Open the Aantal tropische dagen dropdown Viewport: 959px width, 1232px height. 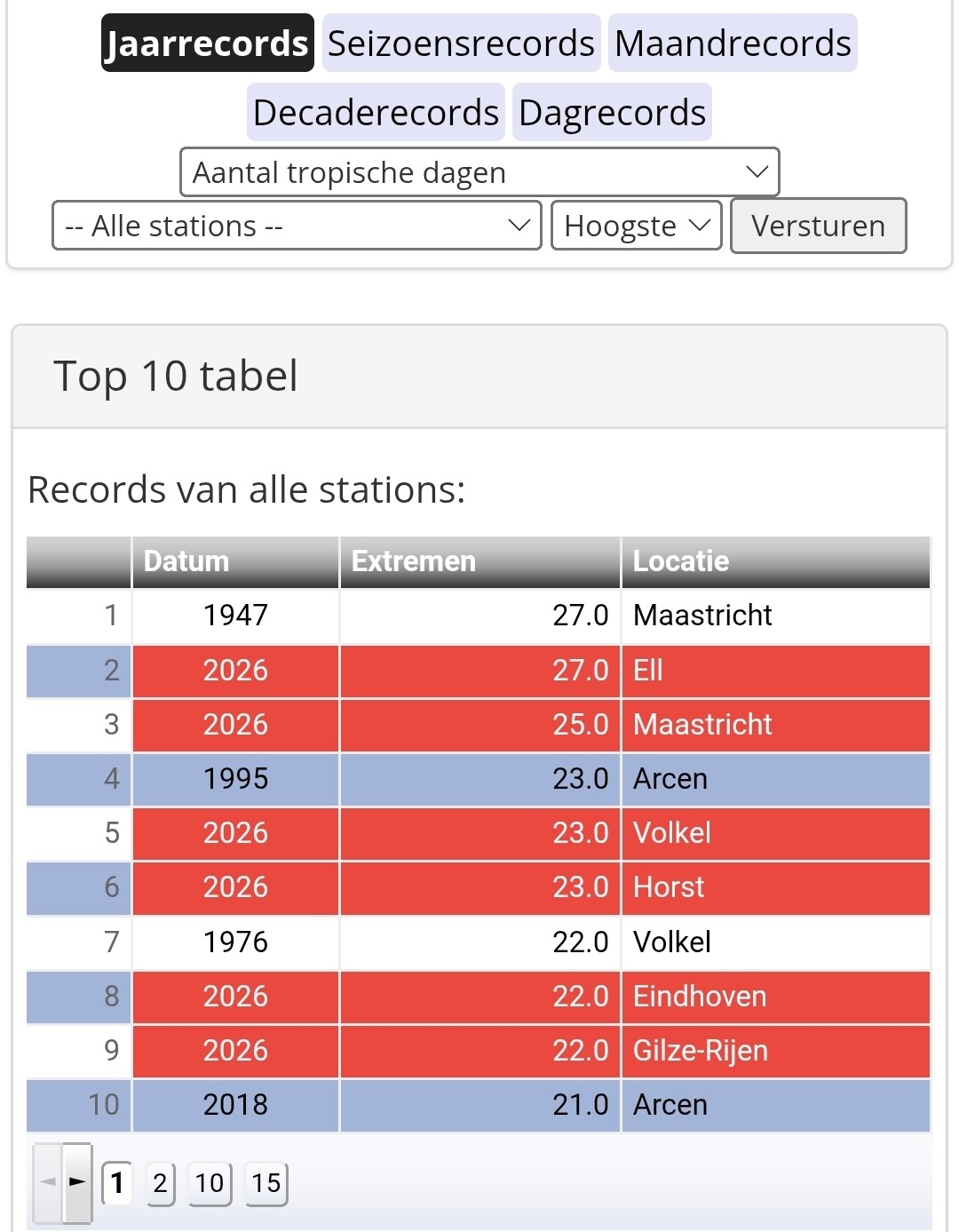point(479,172)
